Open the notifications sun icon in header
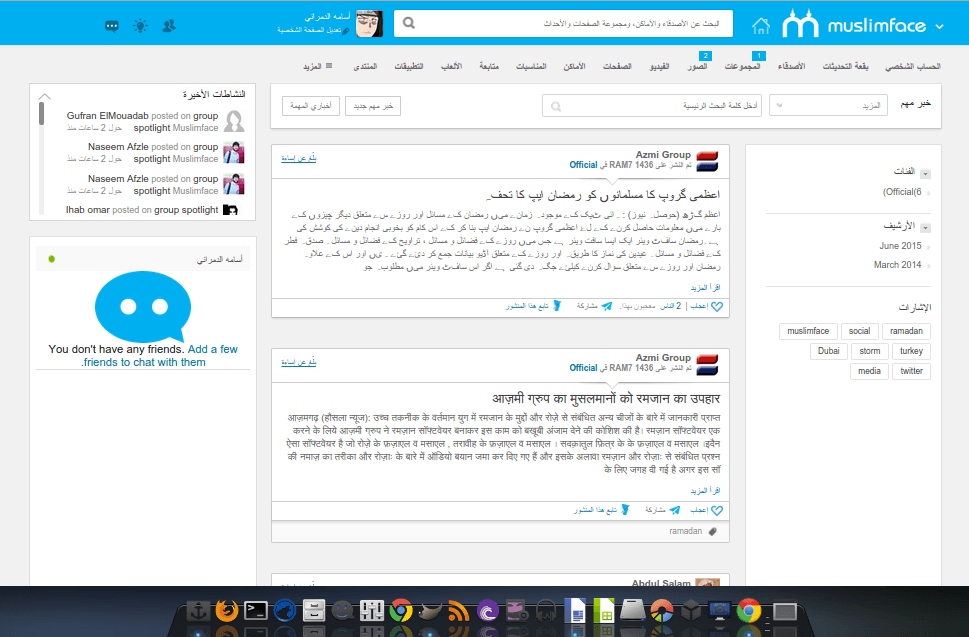 [x=140, y=26]
